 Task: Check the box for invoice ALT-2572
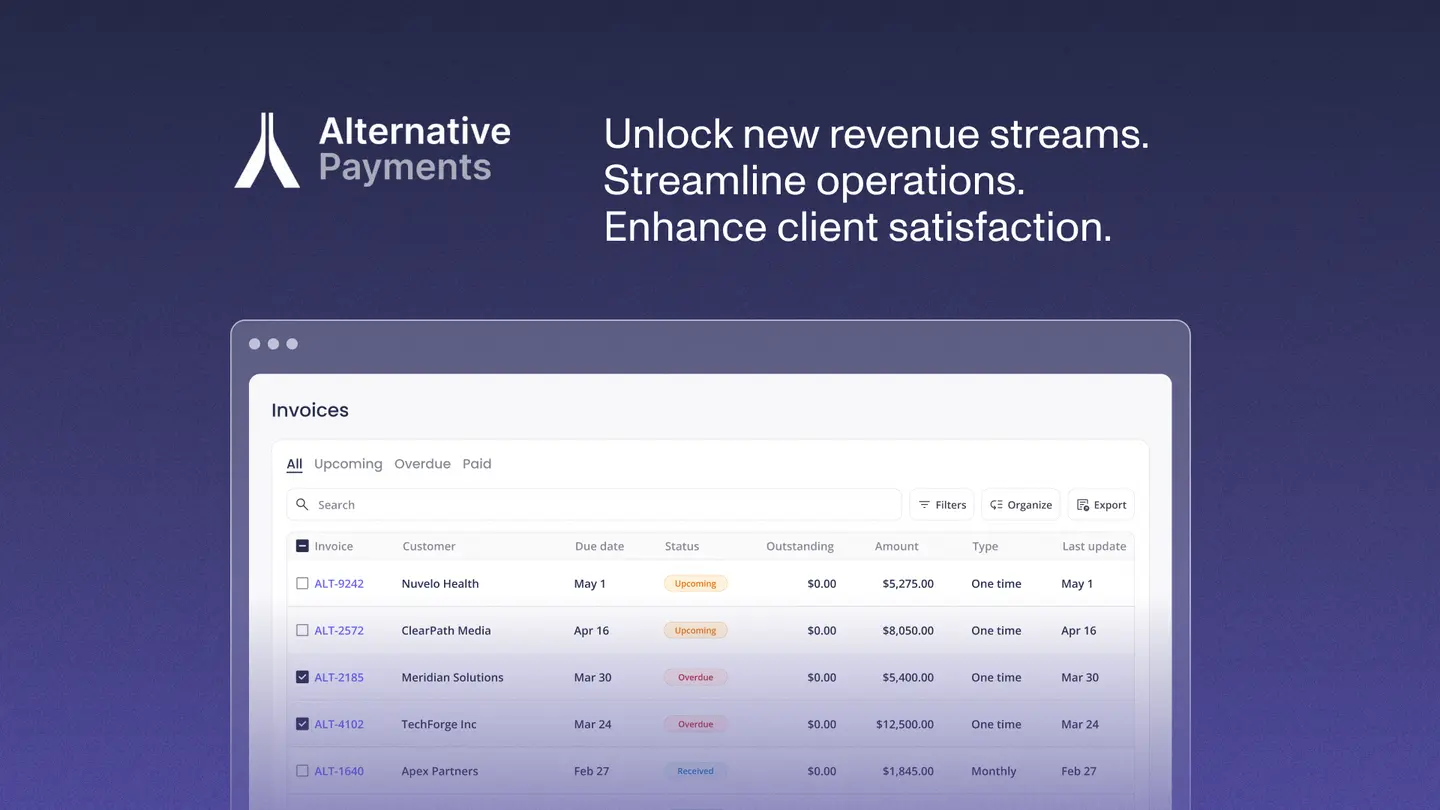(x=302, y=630)
